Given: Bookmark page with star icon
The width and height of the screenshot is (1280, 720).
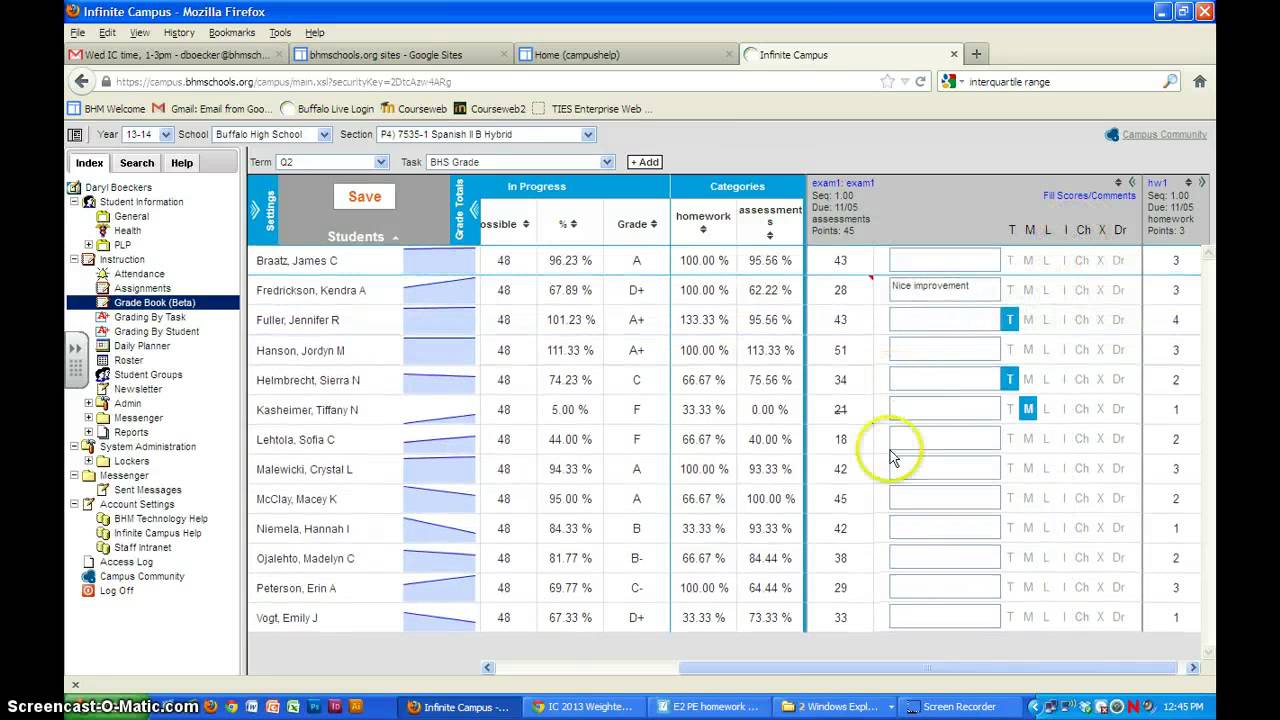Looking at the screenshot, I should [887, 82].
